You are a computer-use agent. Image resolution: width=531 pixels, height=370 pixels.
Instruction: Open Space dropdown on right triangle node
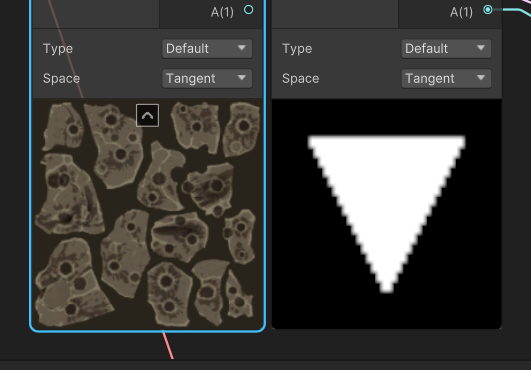[446, 79]
